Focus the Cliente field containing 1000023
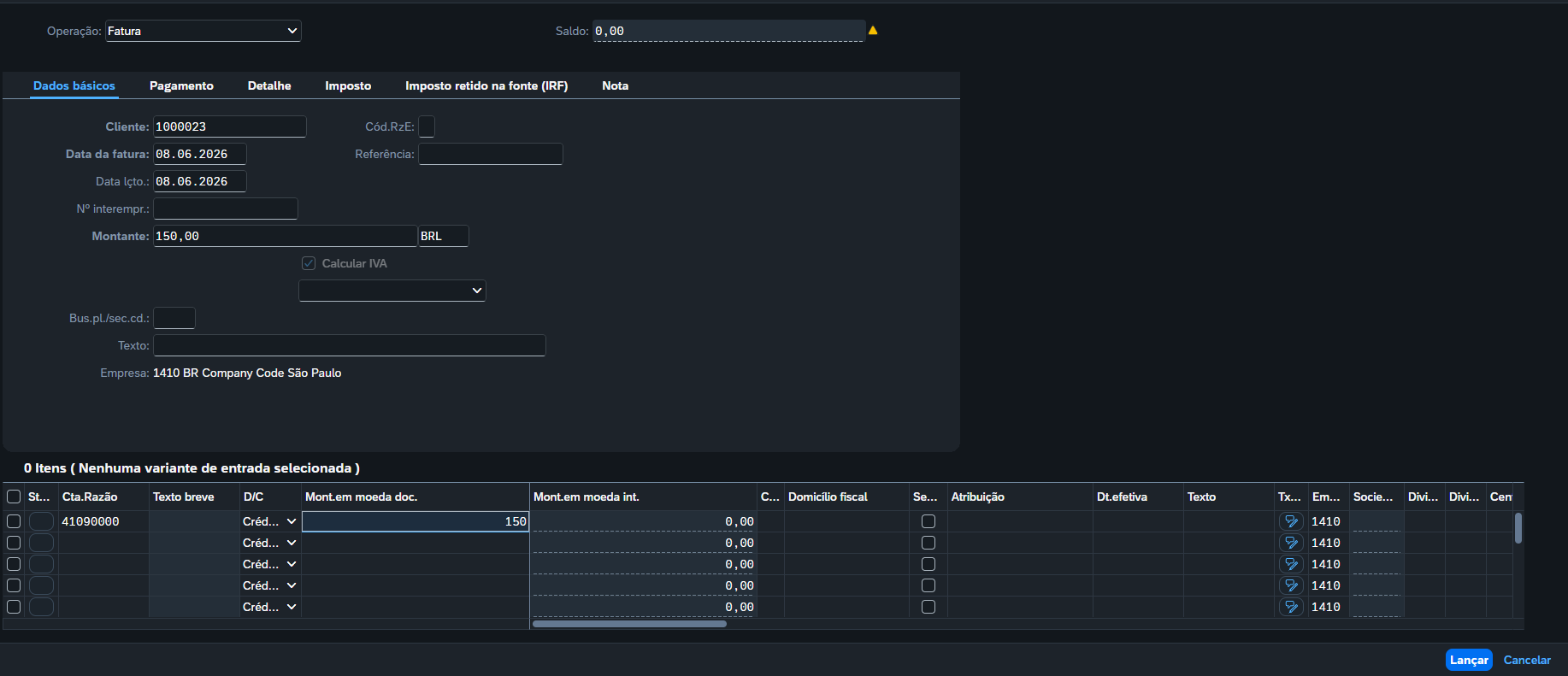The image size is (1568, 676). tap(230, 126)
